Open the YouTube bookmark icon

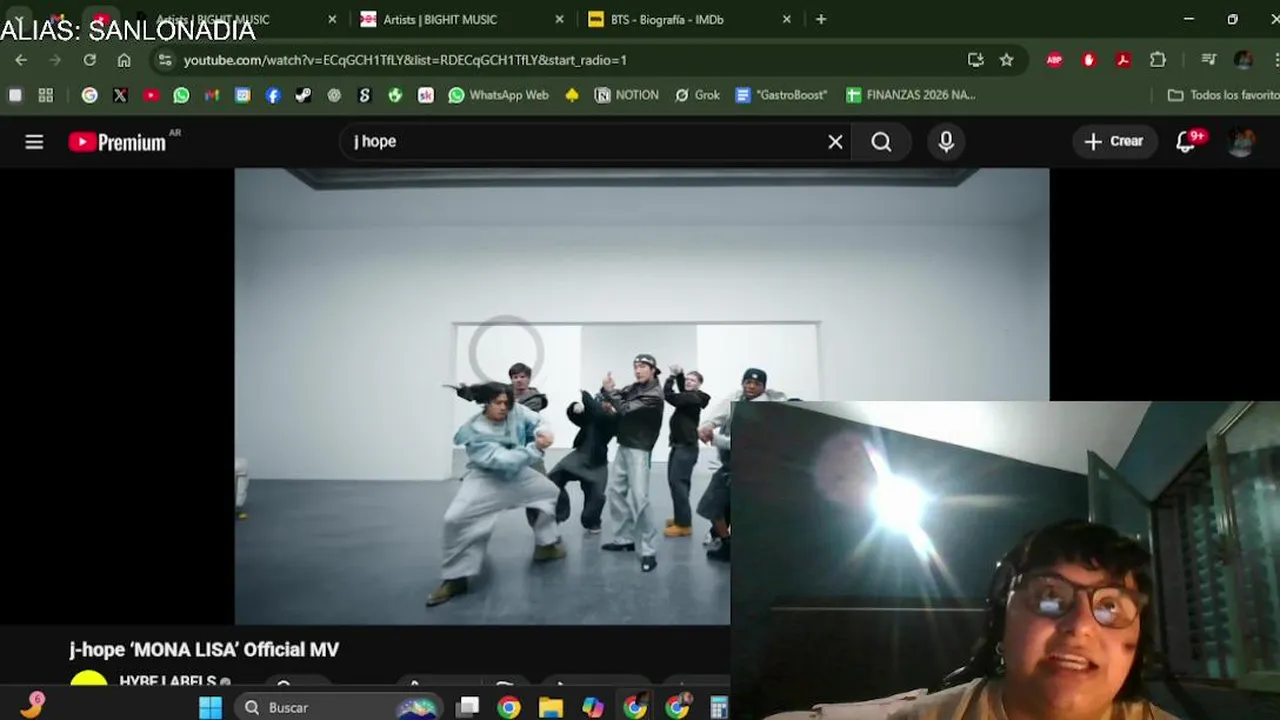(151, 95)
